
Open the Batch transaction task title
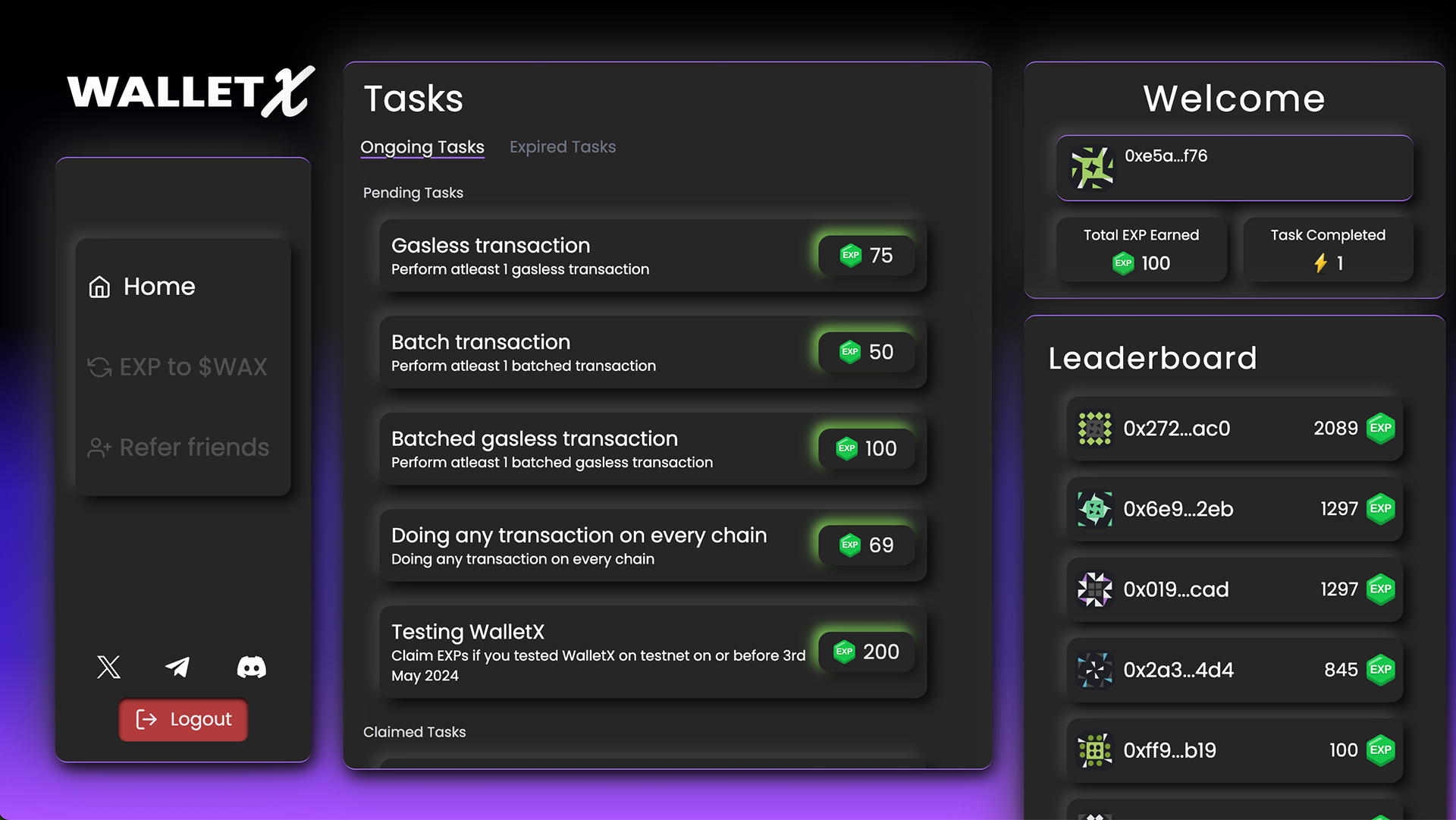(x=481, y=342)
